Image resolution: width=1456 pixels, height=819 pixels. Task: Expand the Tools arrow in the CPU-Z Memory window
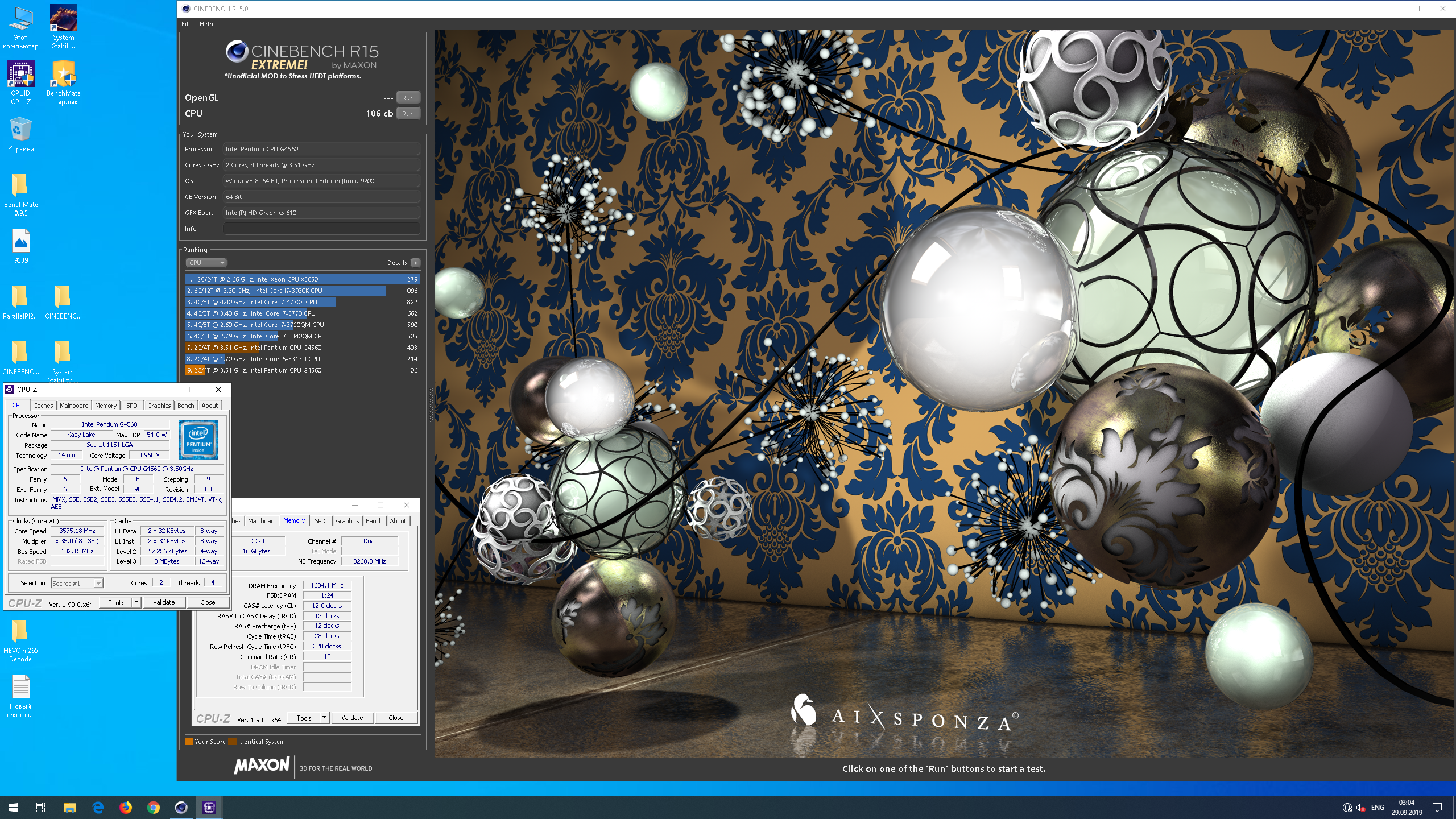(324, 718)
